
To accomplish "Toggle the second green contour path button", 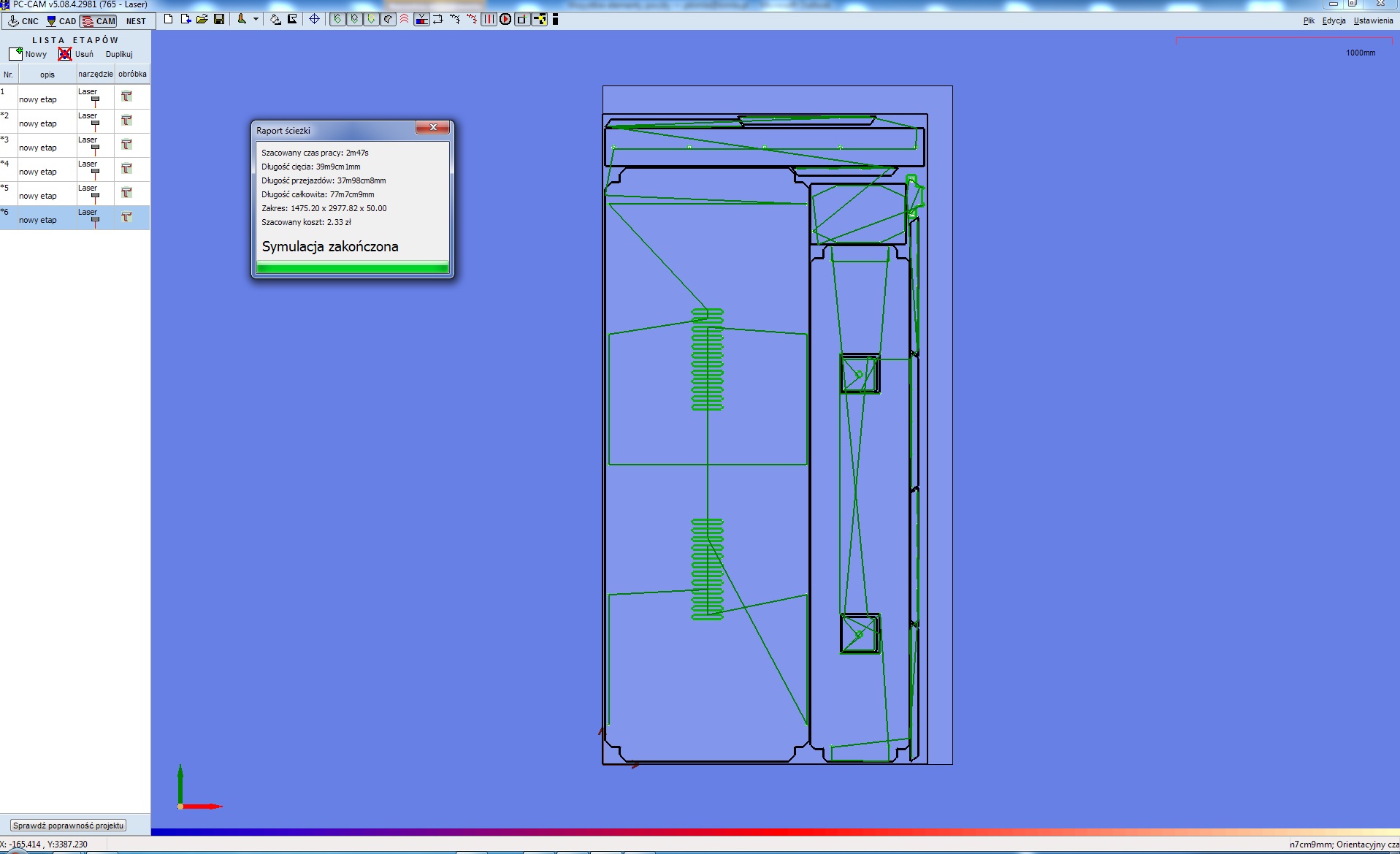I will pos(354,19).
